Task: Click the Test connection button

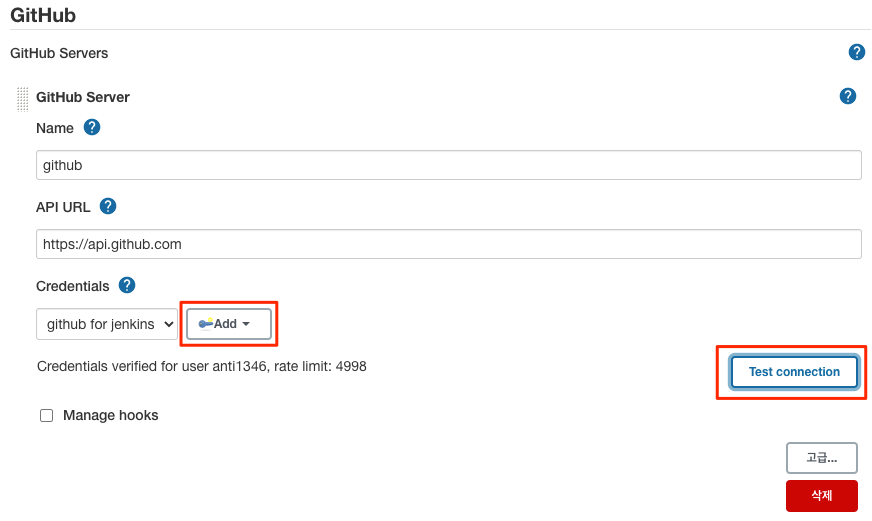Action: (794, 372)
